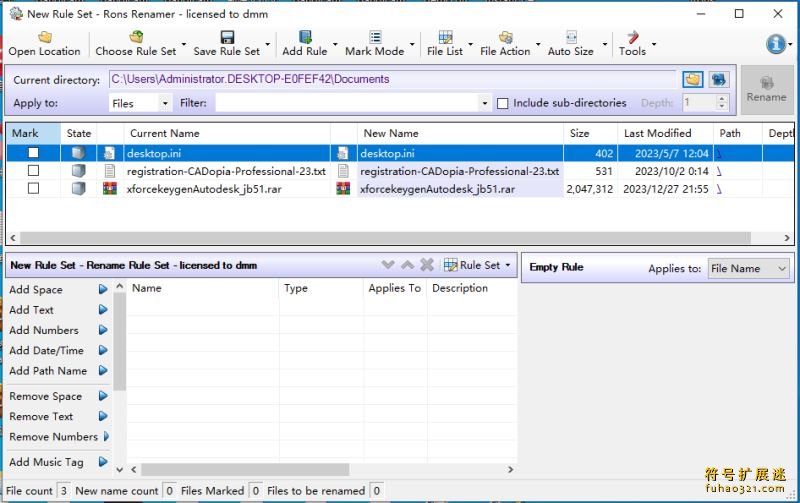Choose Remove Numbers from rule list
This screenshot has width=800, height=503.
[x=53, y=437]
